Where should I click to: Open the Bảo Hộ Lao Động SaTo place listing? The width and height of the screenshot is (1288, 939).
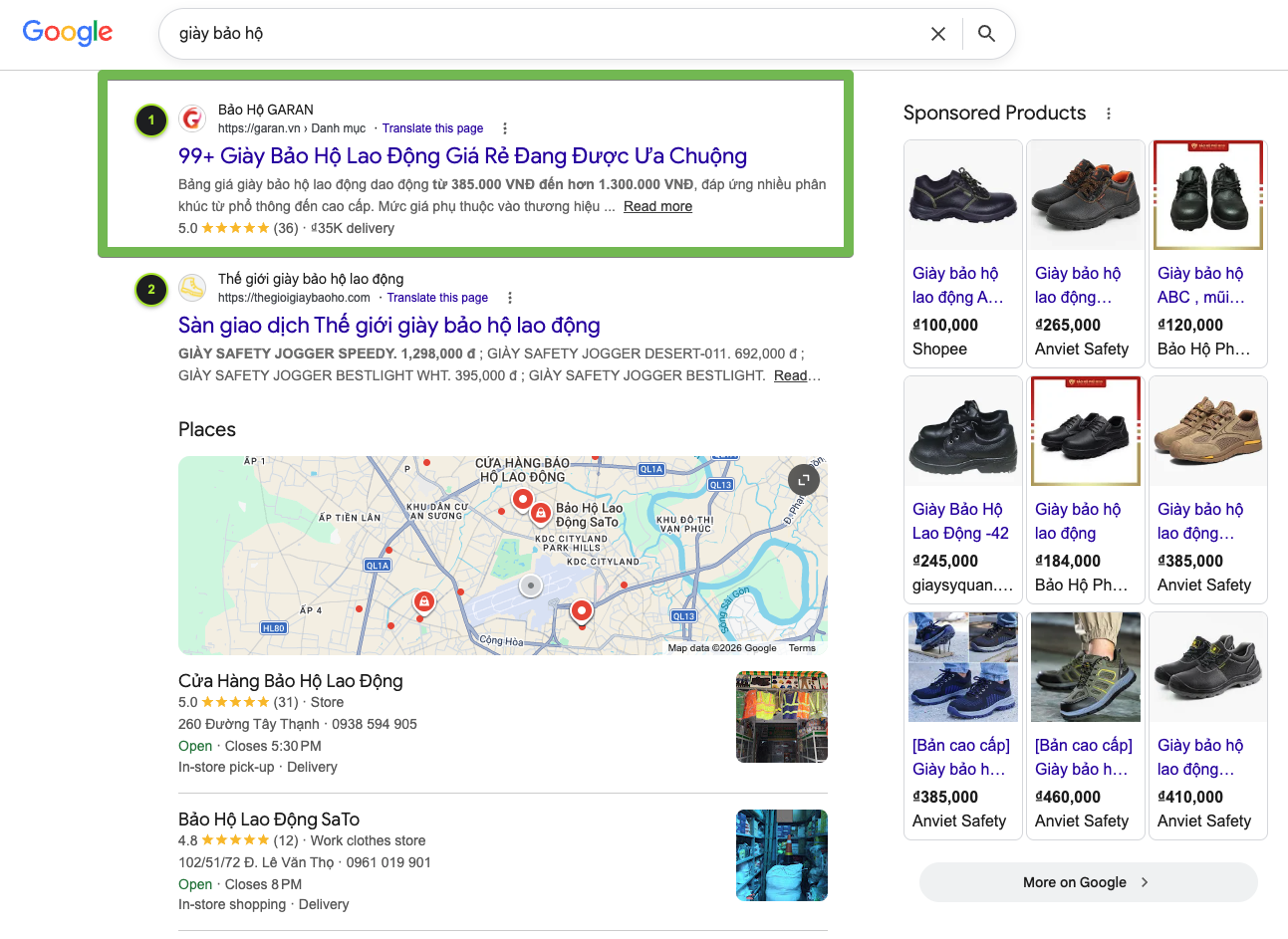pyautogui.click(x=269, y=820)
